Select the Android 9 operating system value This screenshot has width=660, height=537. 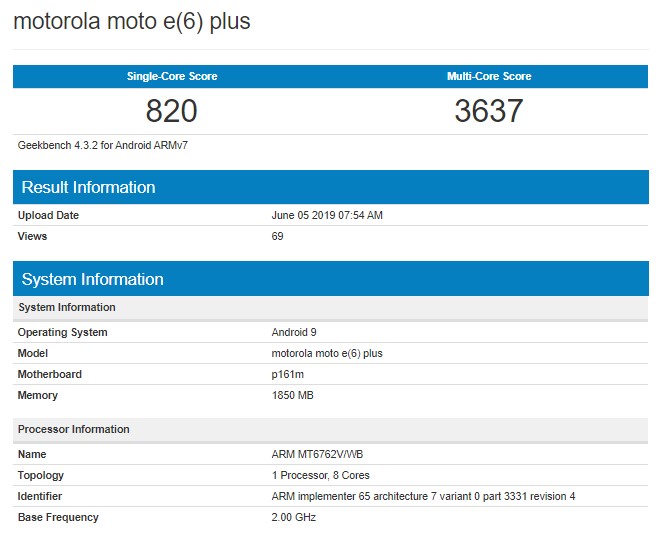[294, 332]
